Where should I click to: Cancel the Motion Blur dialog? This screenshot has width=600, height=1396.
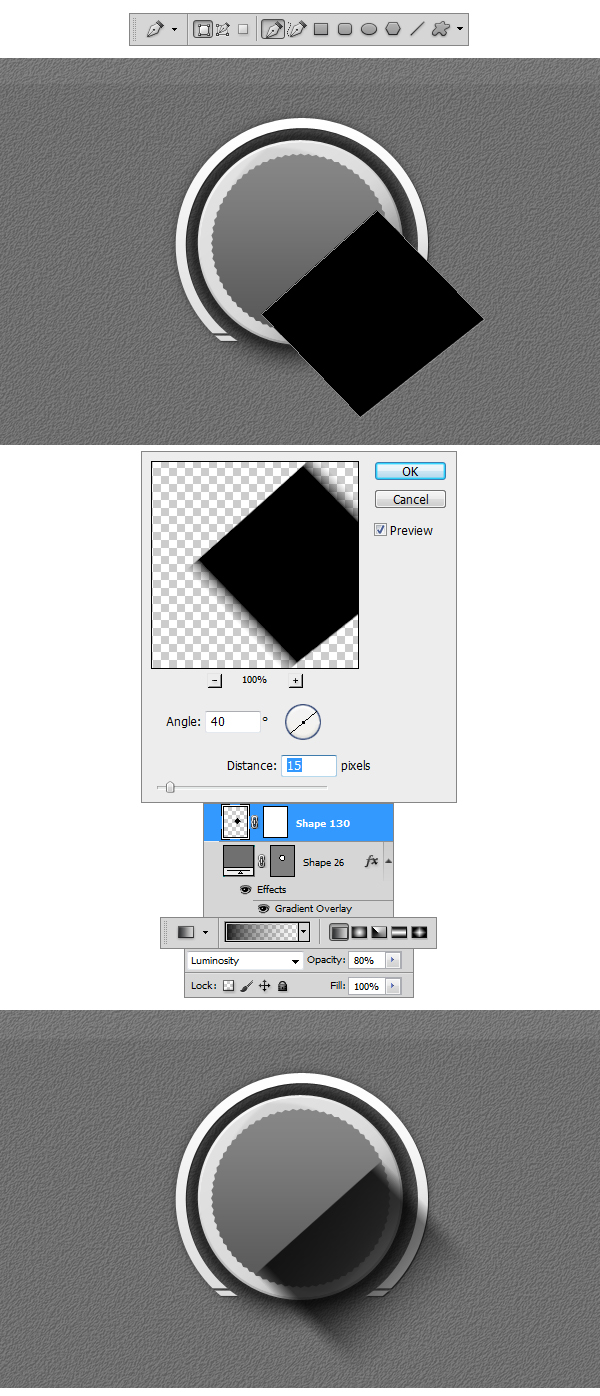point(410,499)
